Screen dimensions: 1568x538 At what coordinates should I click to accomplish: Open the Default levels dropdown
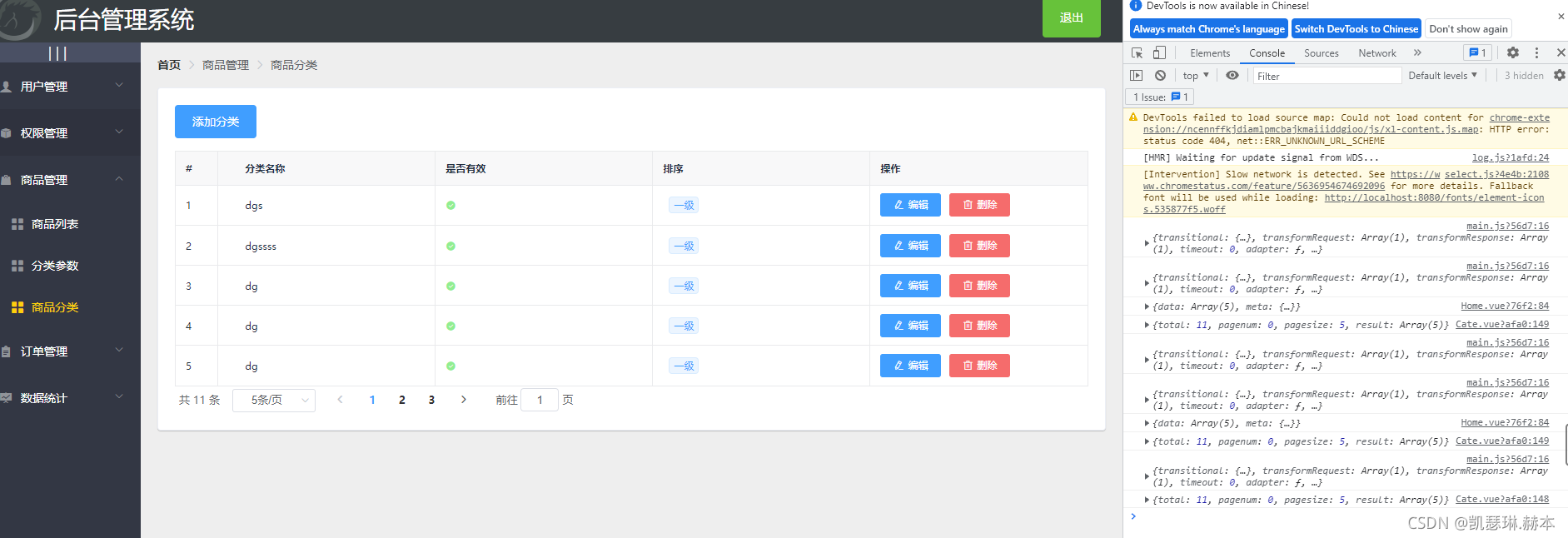[x=1442, y=75]
